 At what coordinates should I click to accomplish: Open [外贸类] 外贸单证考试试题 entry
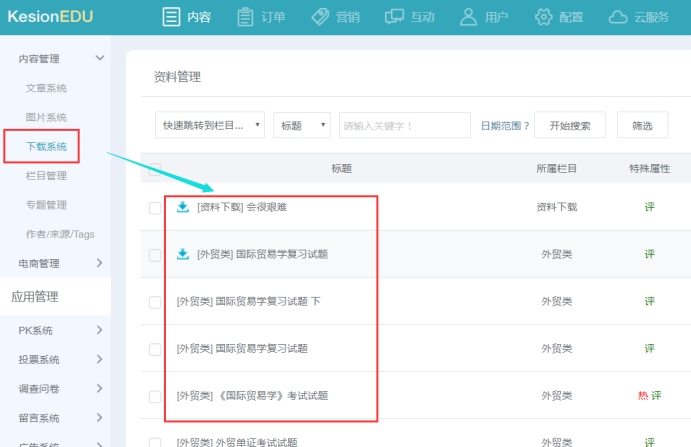pyautogui.click(x=237, y=442)
